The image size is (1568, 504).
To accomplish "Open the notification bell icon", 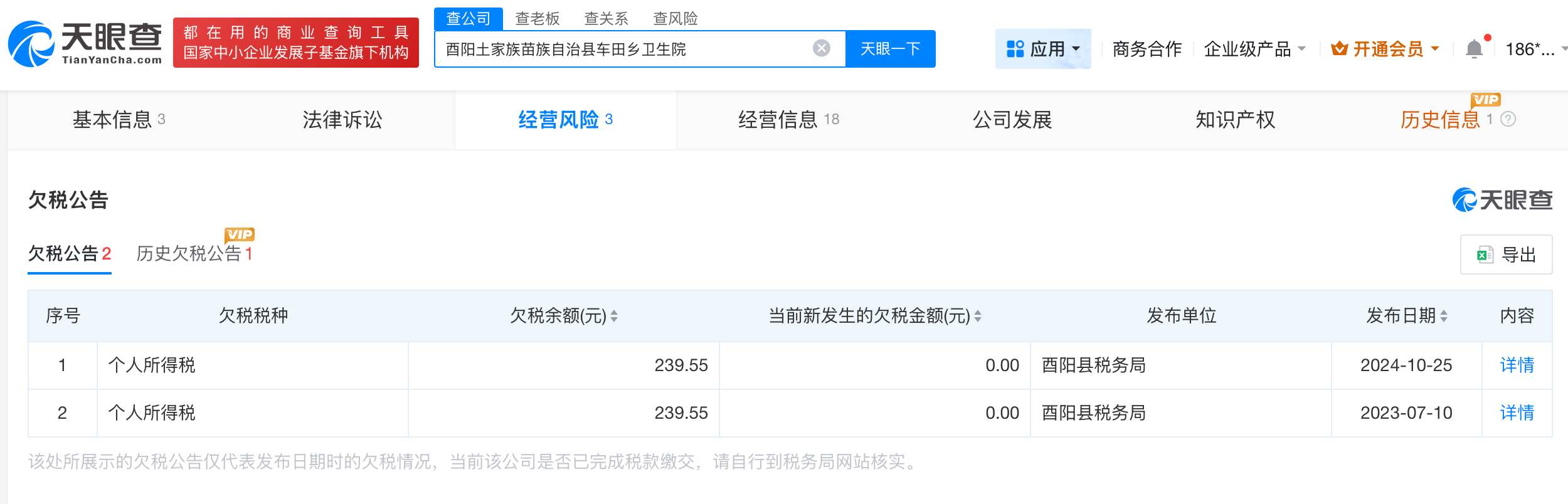I will [x=1474, y=49].
